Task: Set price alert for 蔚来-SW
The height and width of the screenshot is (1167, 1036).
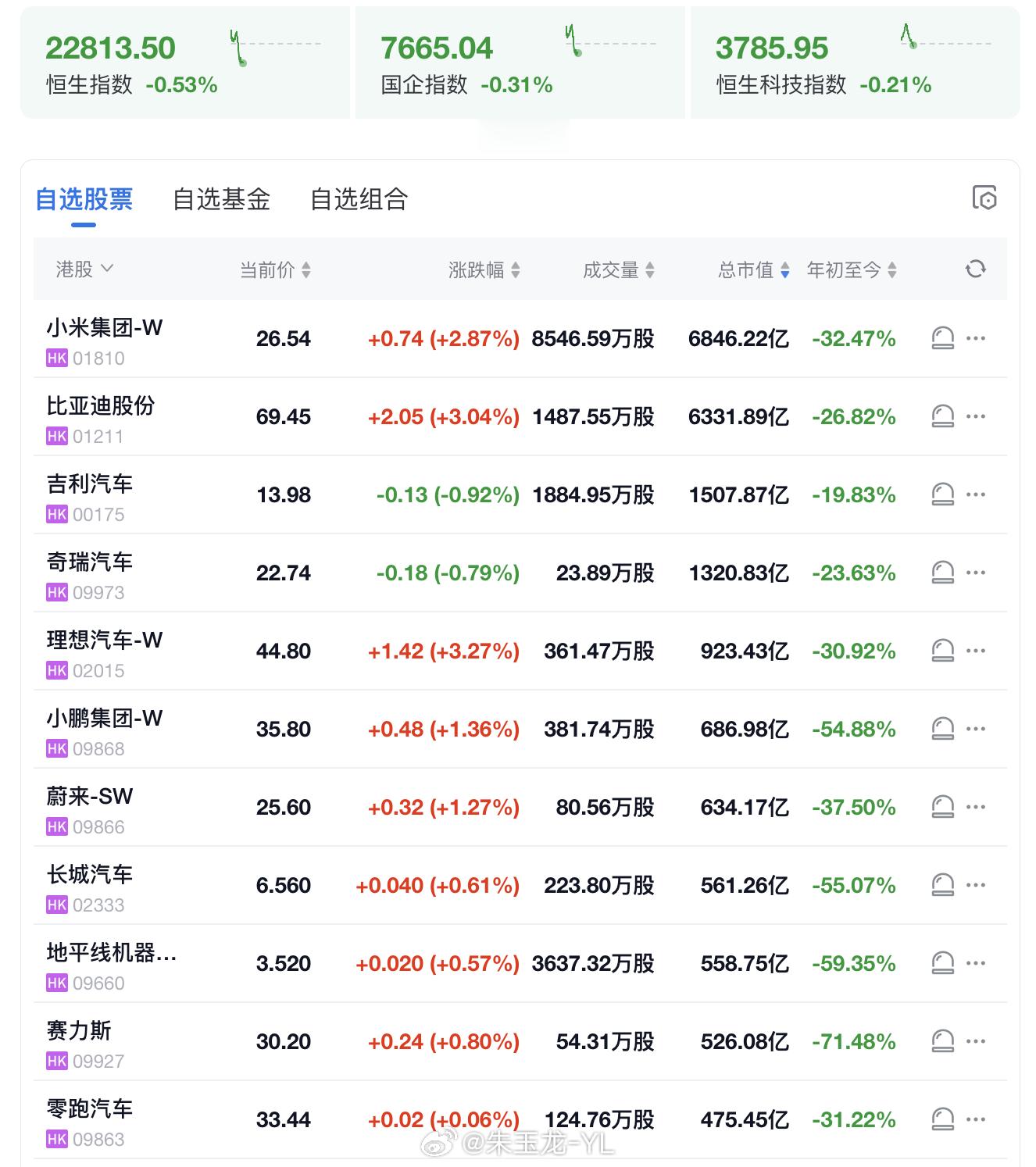Action: click(x=943, y=807)
